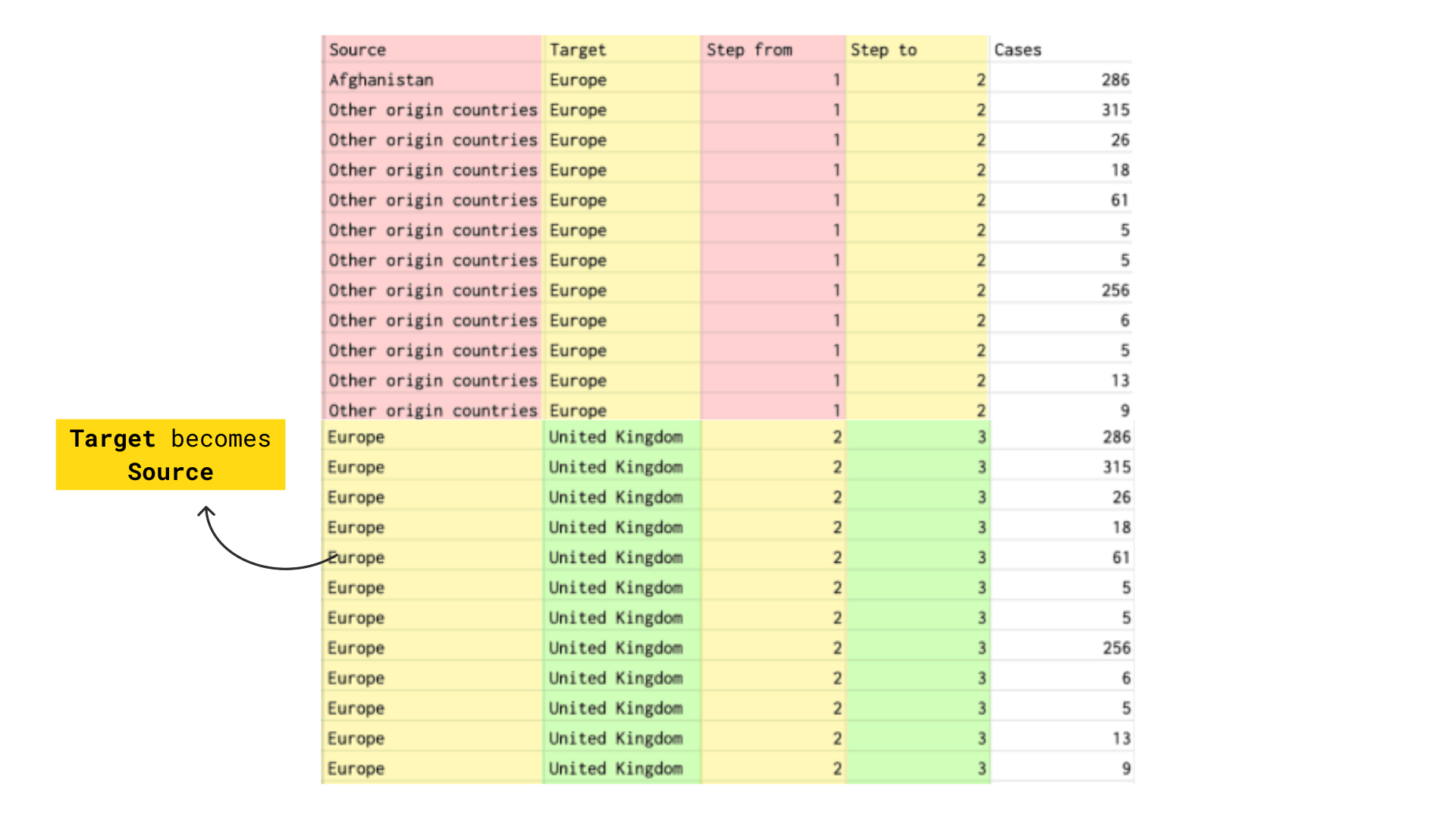Select Cases 13 in a United Kingdom row
This screenshot has width=1456, height=819.
(x=1121, y=738)
